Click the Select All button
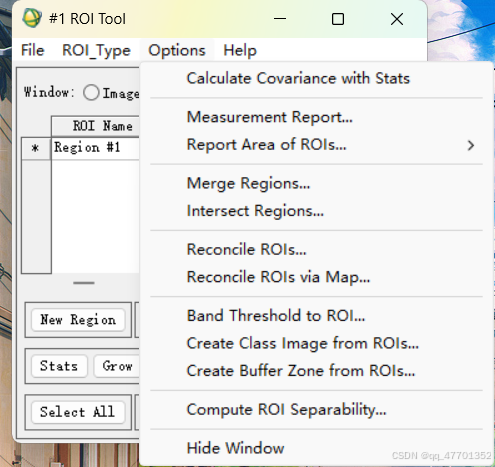 pos(78,412)
